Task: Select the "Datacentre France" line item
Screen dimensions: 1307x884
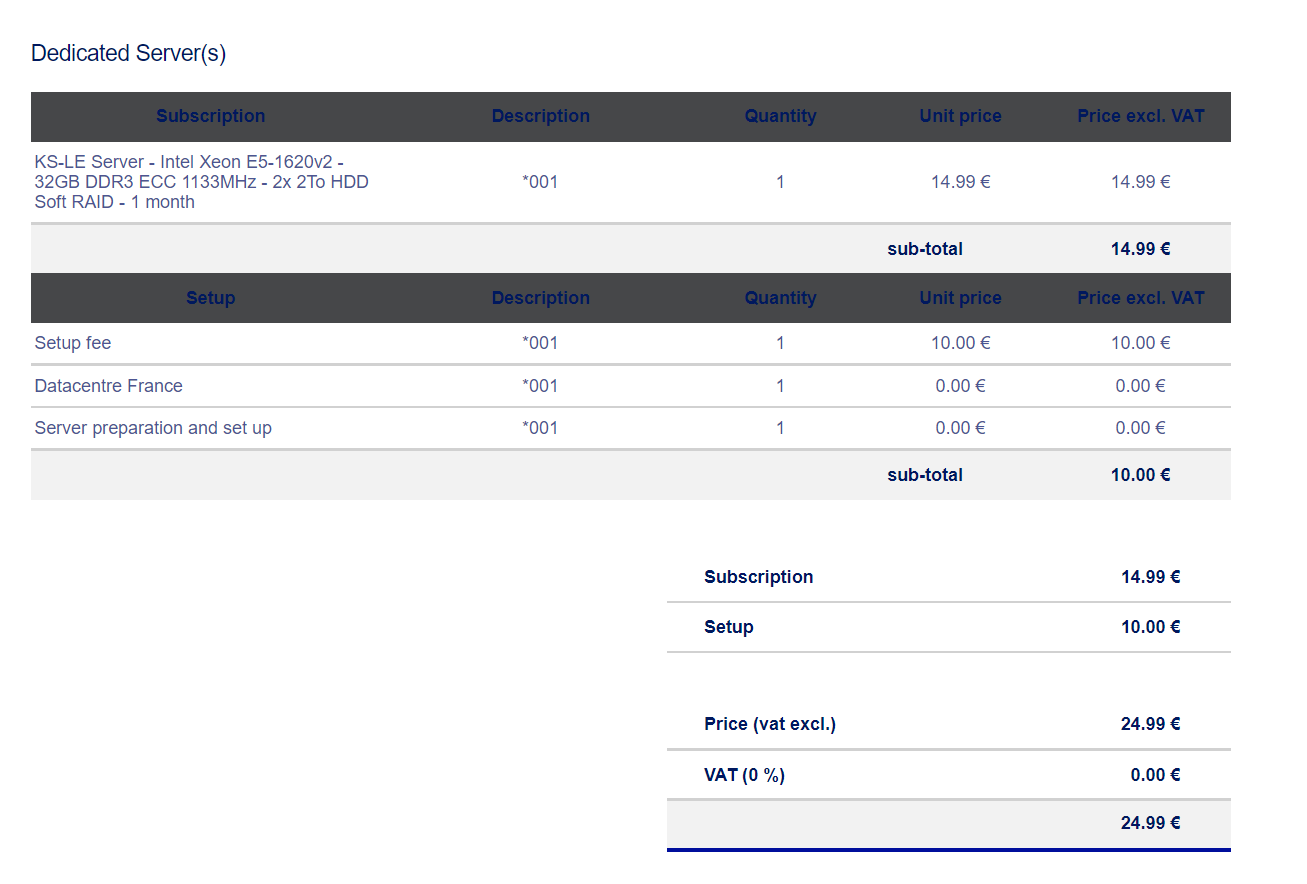Action: pos(109,386)
